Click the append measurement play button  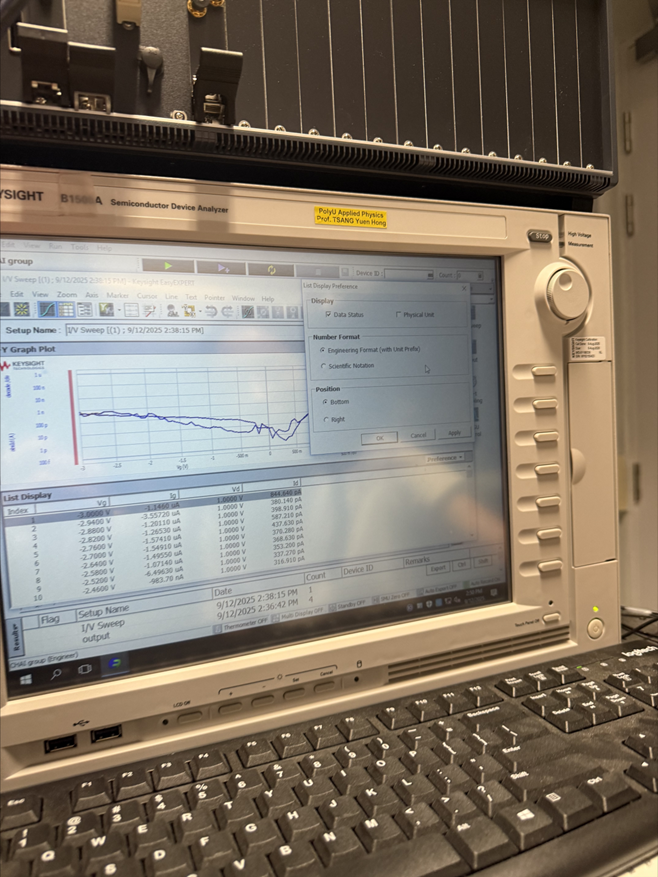[220, 268]
